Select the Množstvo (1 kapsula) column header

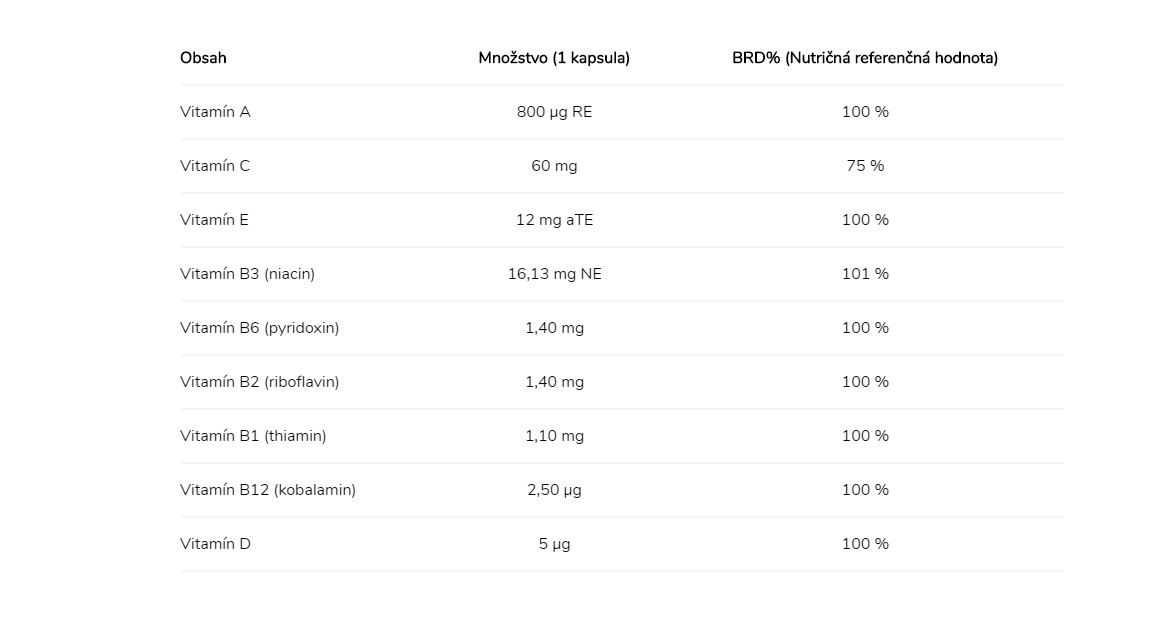554,58
